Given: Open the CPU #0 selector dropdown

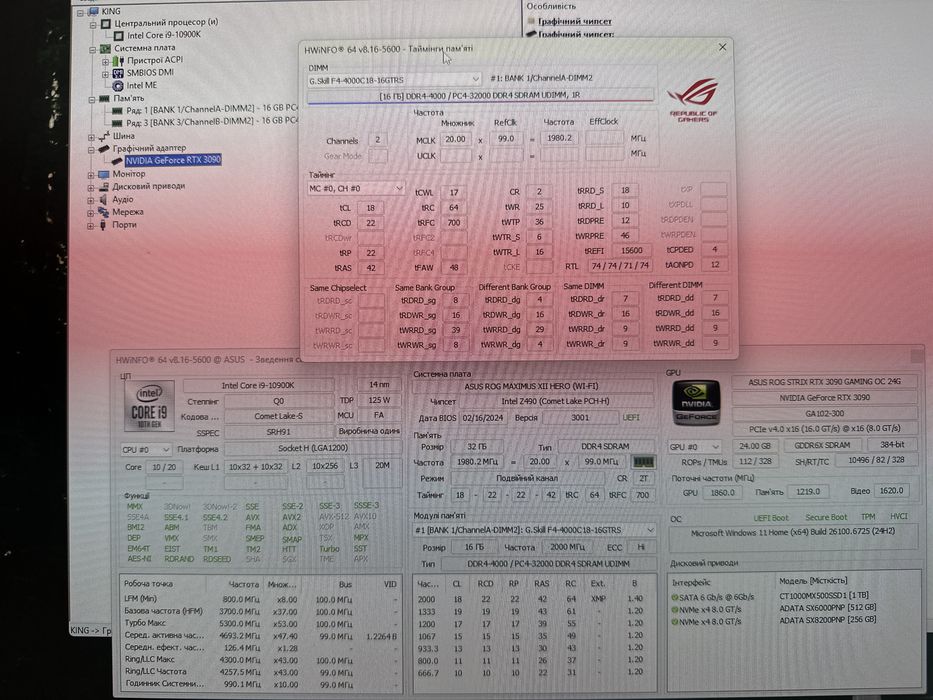Looking at the screenshot, I should click(x=146, y=449).
